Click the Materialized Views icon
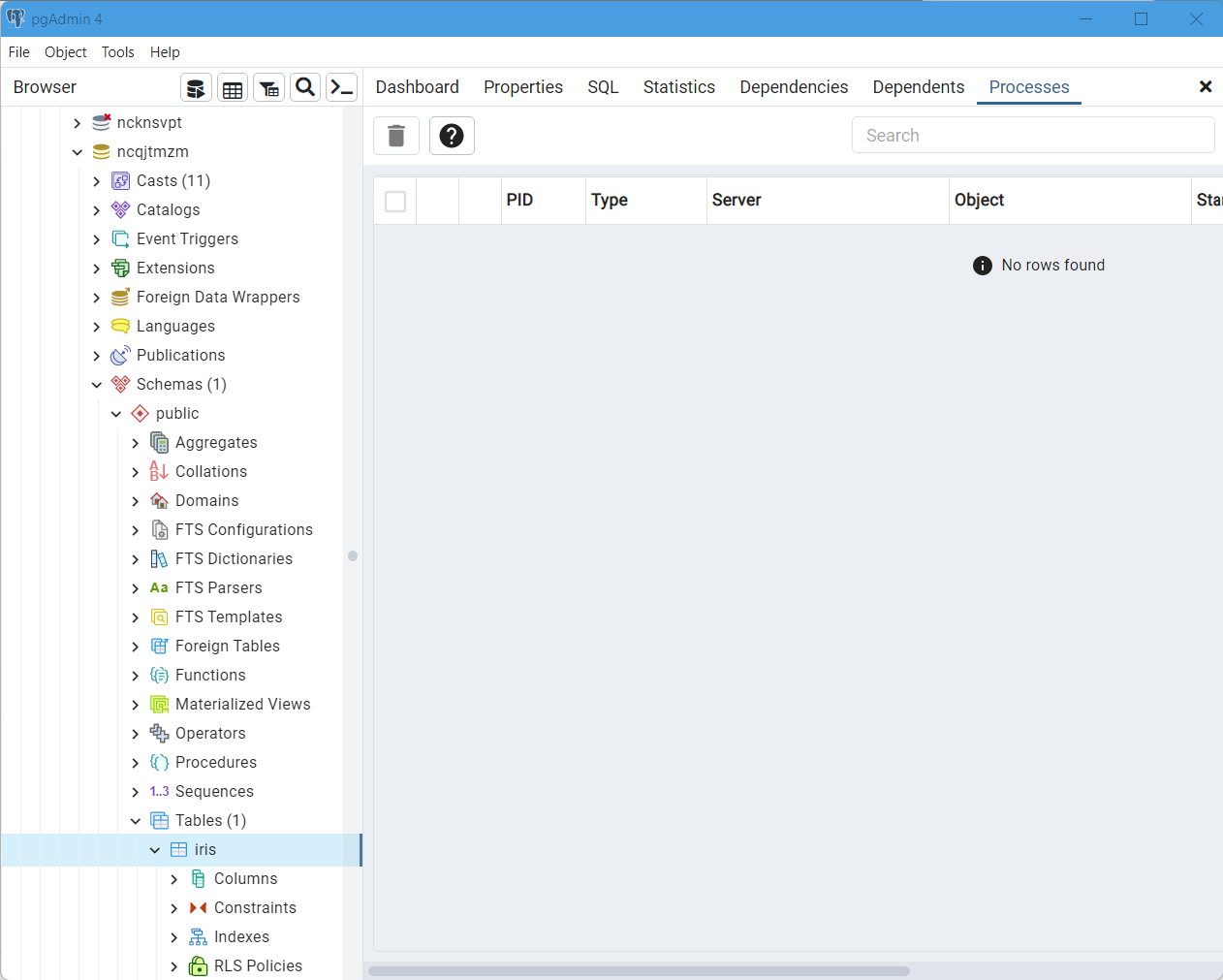This screenshot has width=1223, height=980. [x=158, y=704]
